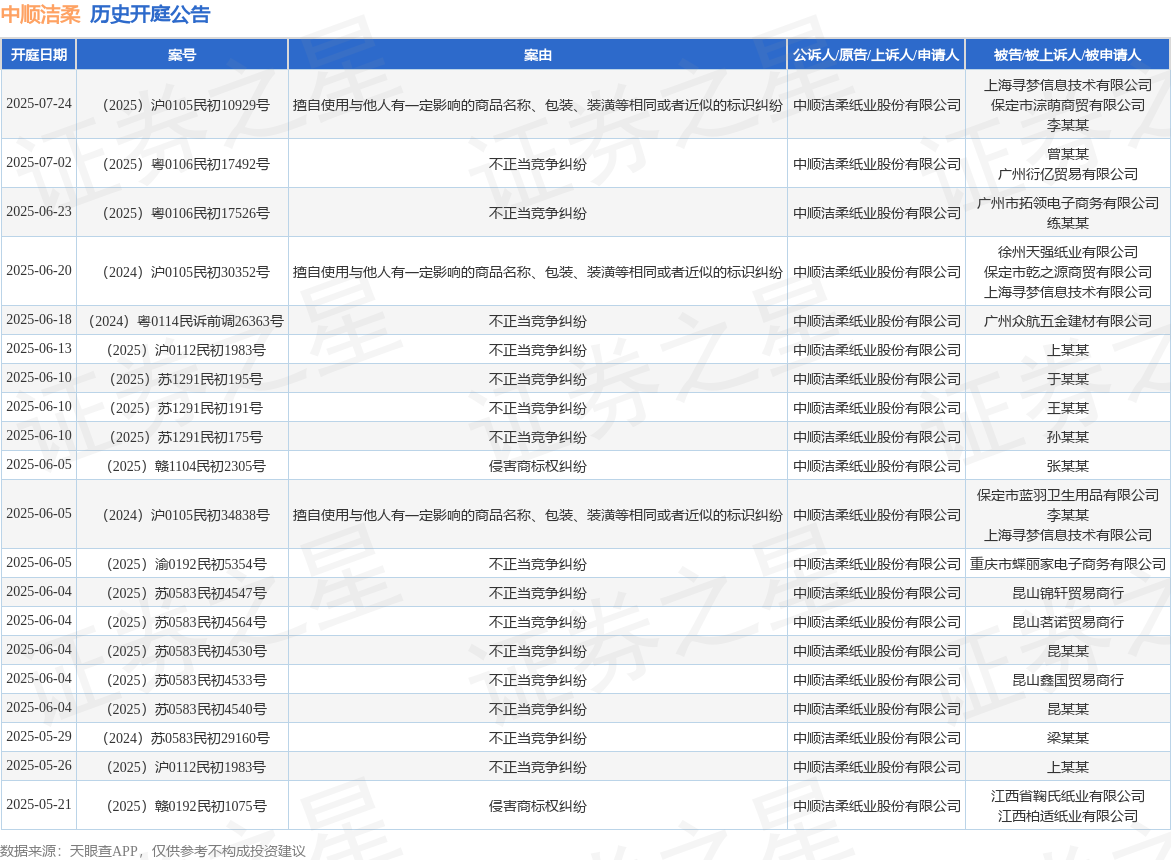Click date cell 2025-05-26

click(x=39, y=766)
